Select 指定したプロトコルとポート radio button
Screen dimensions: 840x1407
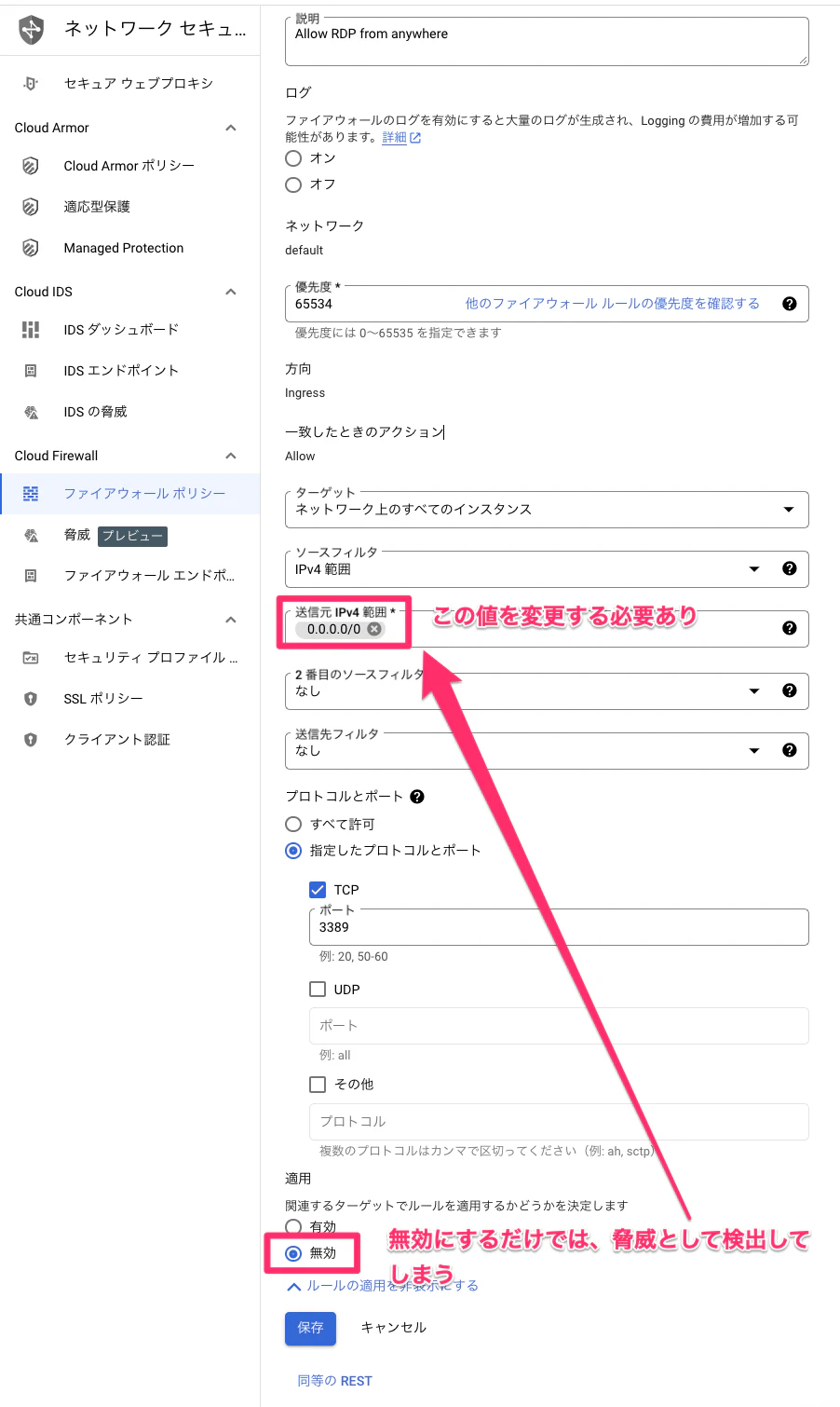[x=293, y=851]
